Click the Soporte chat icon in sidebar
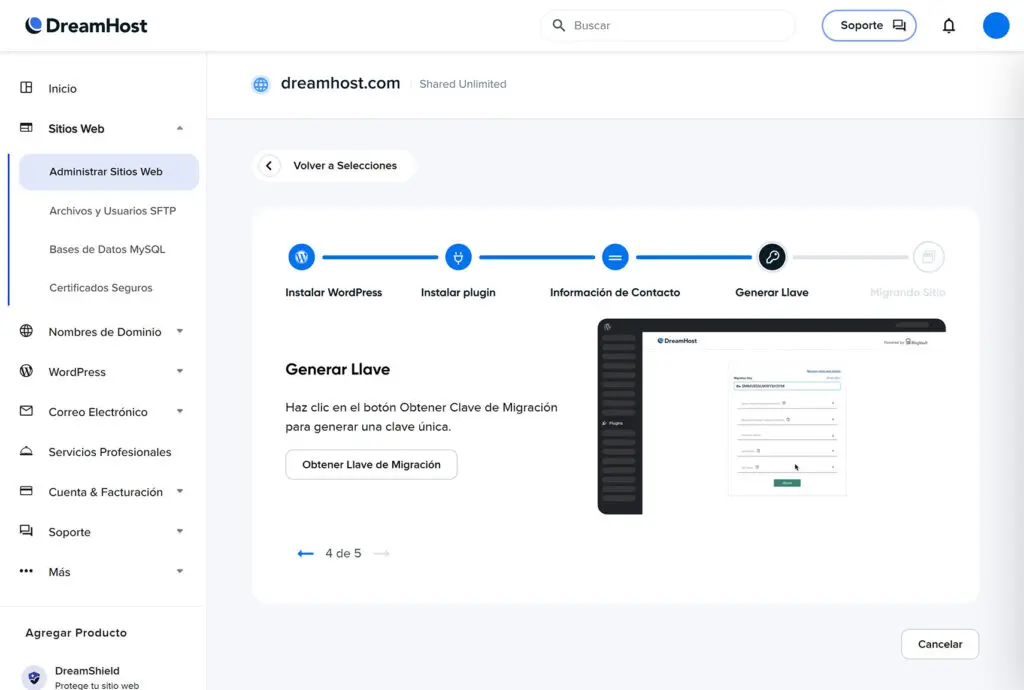Viewport: 1024px width, 690px height. point(26,531)
